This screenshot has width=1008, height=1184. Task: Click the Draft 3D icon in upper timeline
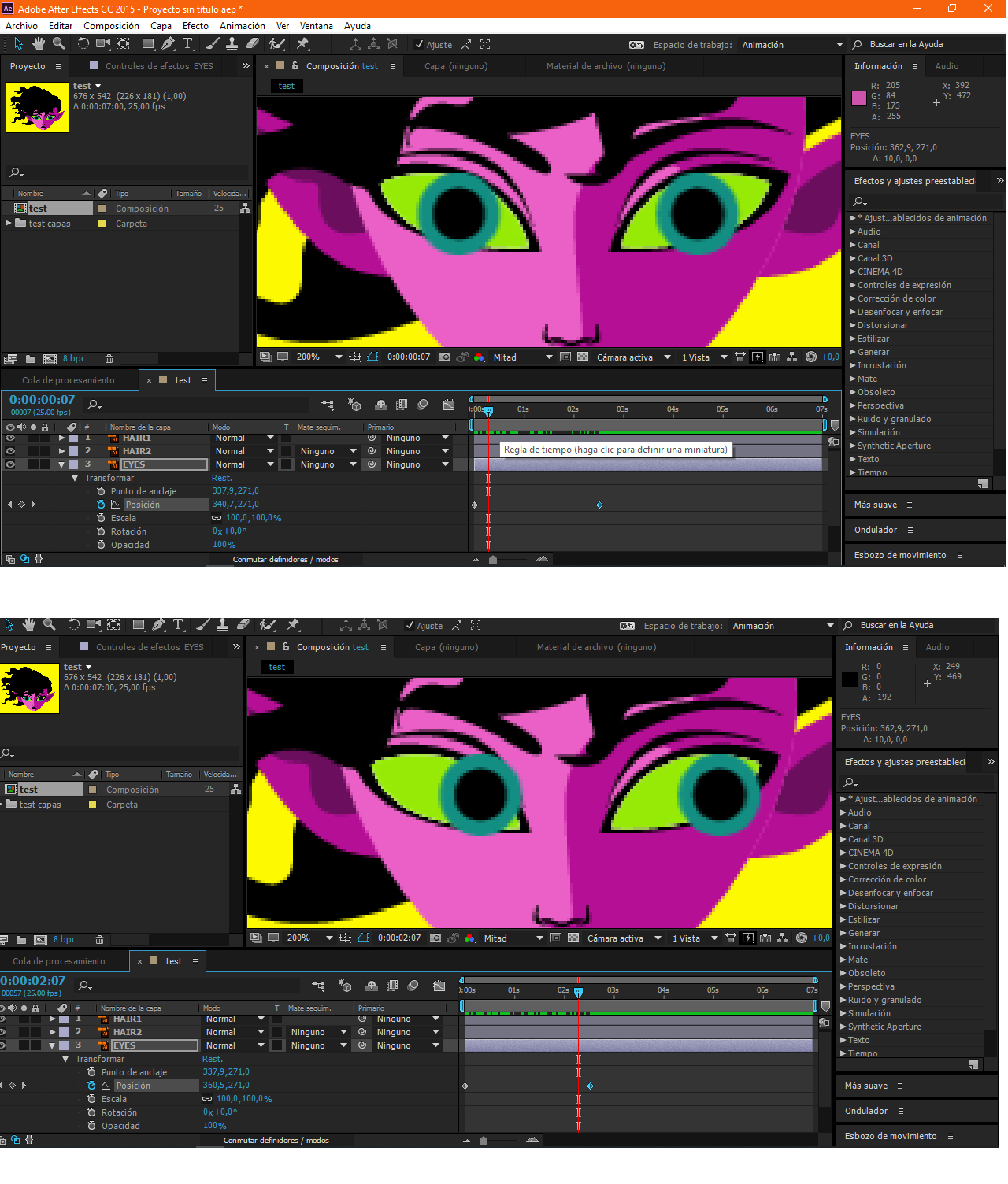(354, 405)
